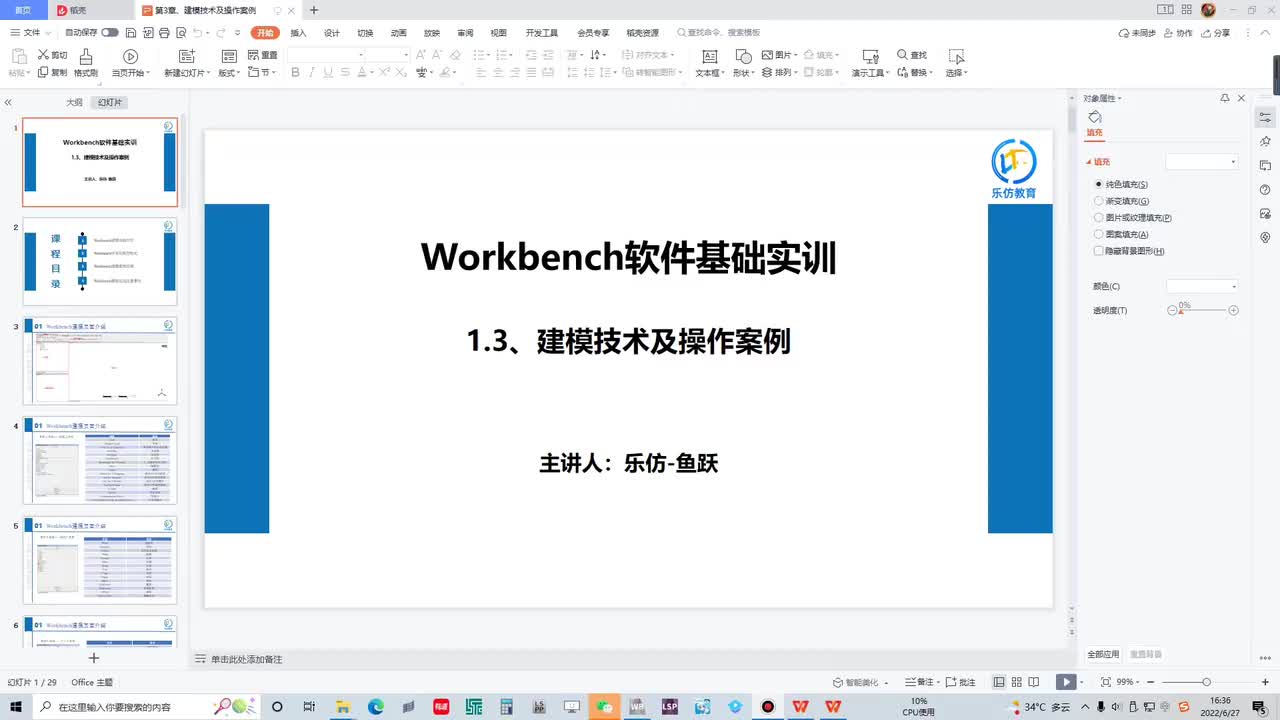
Task: Toggle Bold formatting B icon
Action: 296,72
